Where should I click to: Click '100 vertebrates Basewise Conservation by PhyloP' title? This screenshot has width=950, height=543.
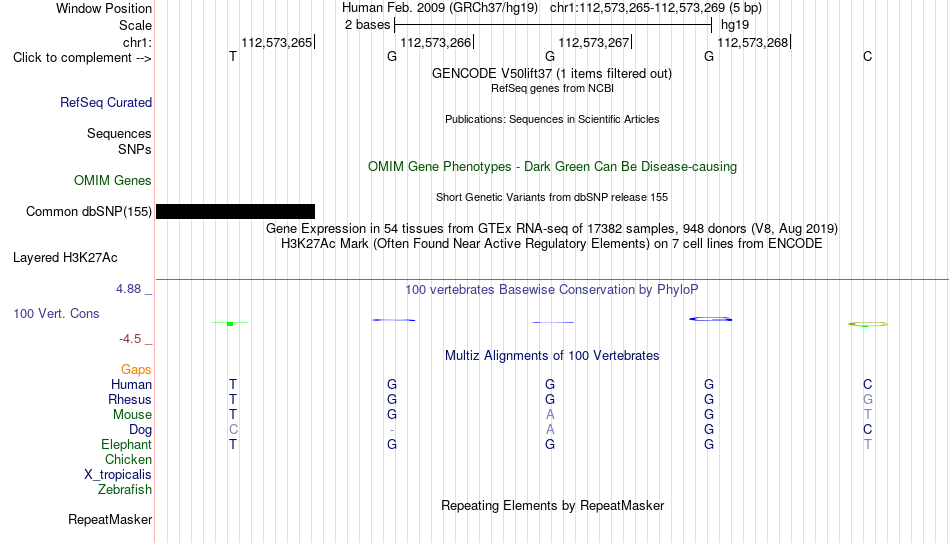552,290
